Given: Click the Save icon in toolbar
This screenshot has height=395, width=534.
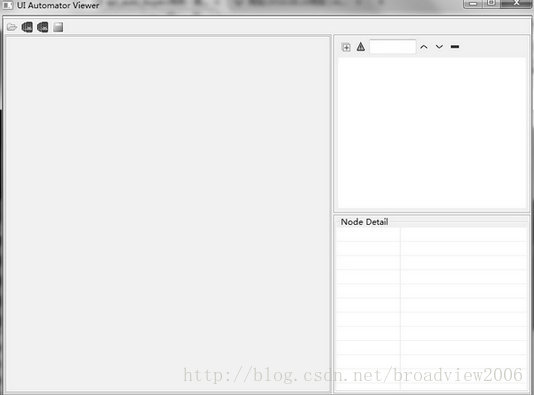Looking at the screenshot, I should (x=58, y=27).
